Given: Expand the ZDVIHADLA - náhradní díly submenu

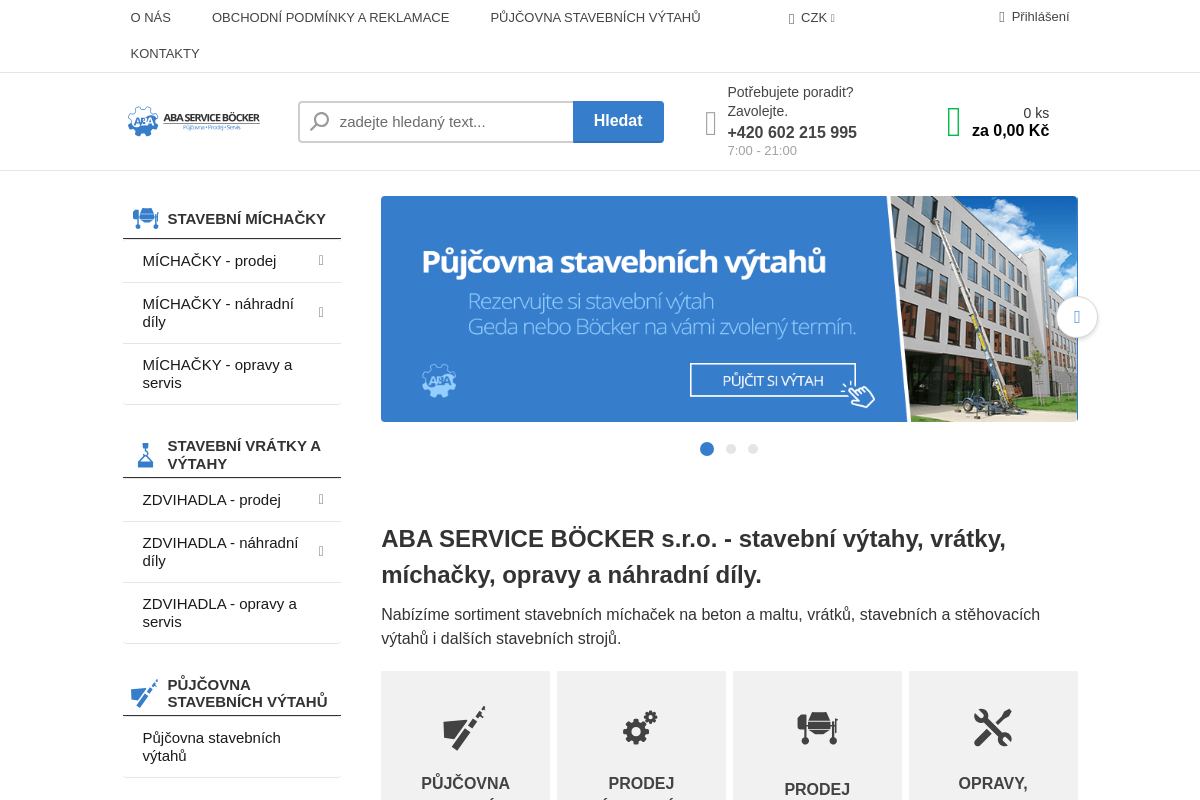Looking at the screenshot, I should (320, 551).
